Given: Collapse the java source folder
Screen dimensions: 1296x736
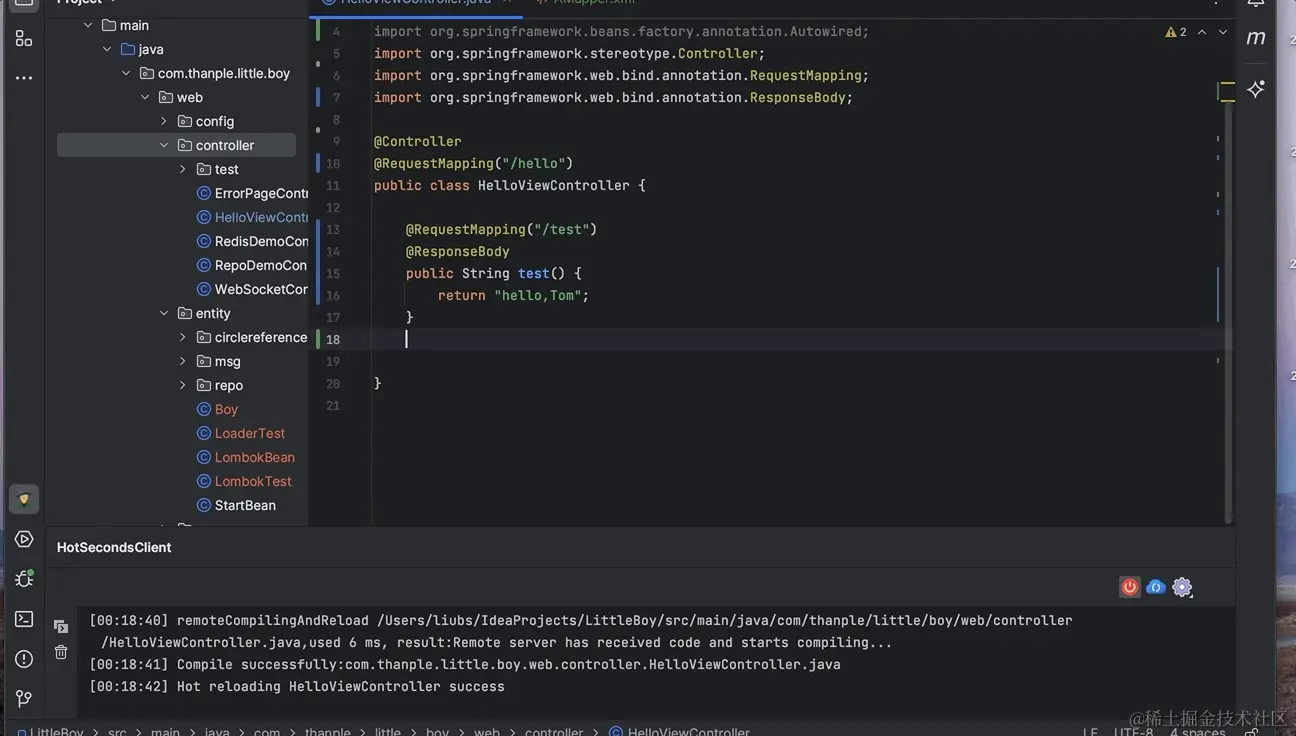Looking at the screenshot, I should pos(107,49).
